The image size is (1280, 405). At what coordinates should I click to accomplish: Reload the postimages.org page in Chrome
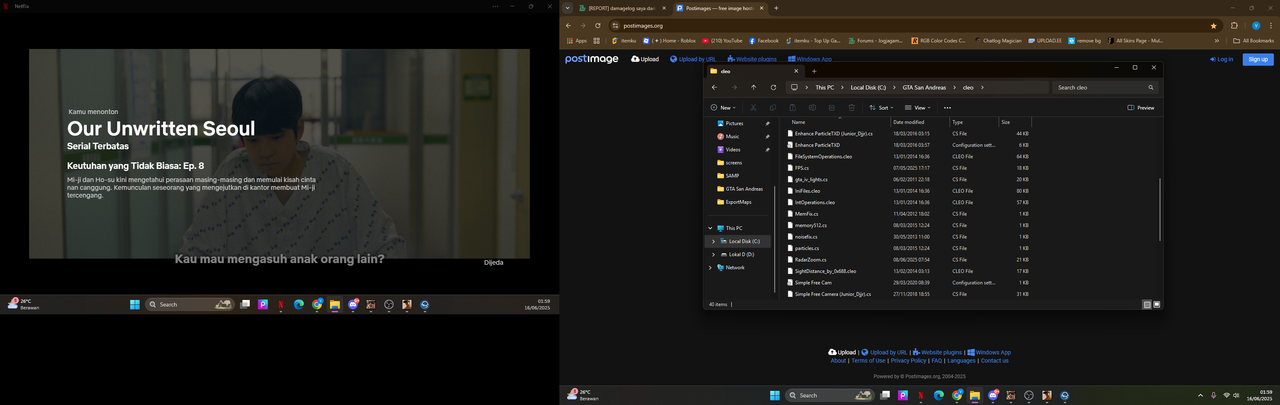pyautogui.click(x=597, y=25)
